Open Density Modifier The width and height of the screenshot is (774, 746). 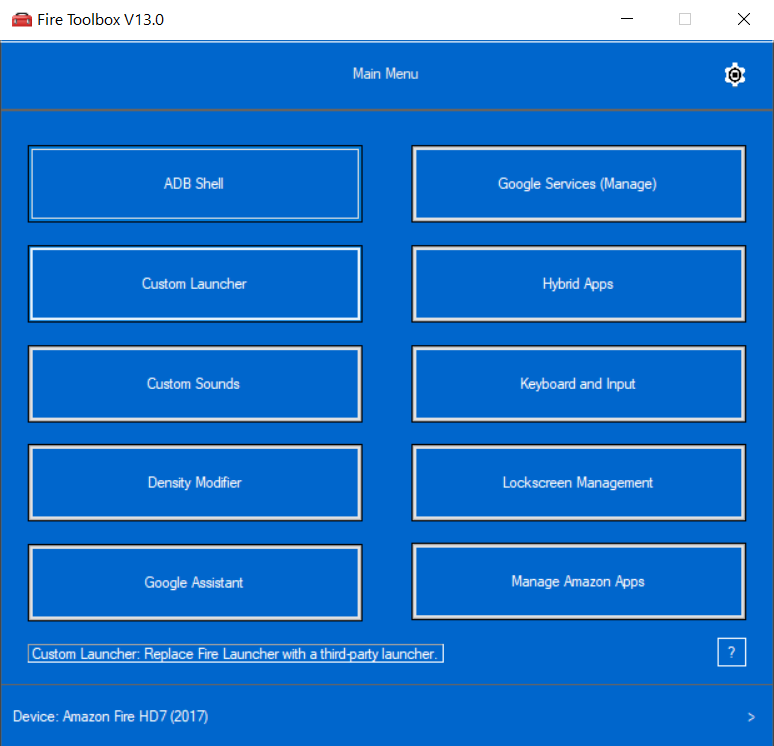195,482
